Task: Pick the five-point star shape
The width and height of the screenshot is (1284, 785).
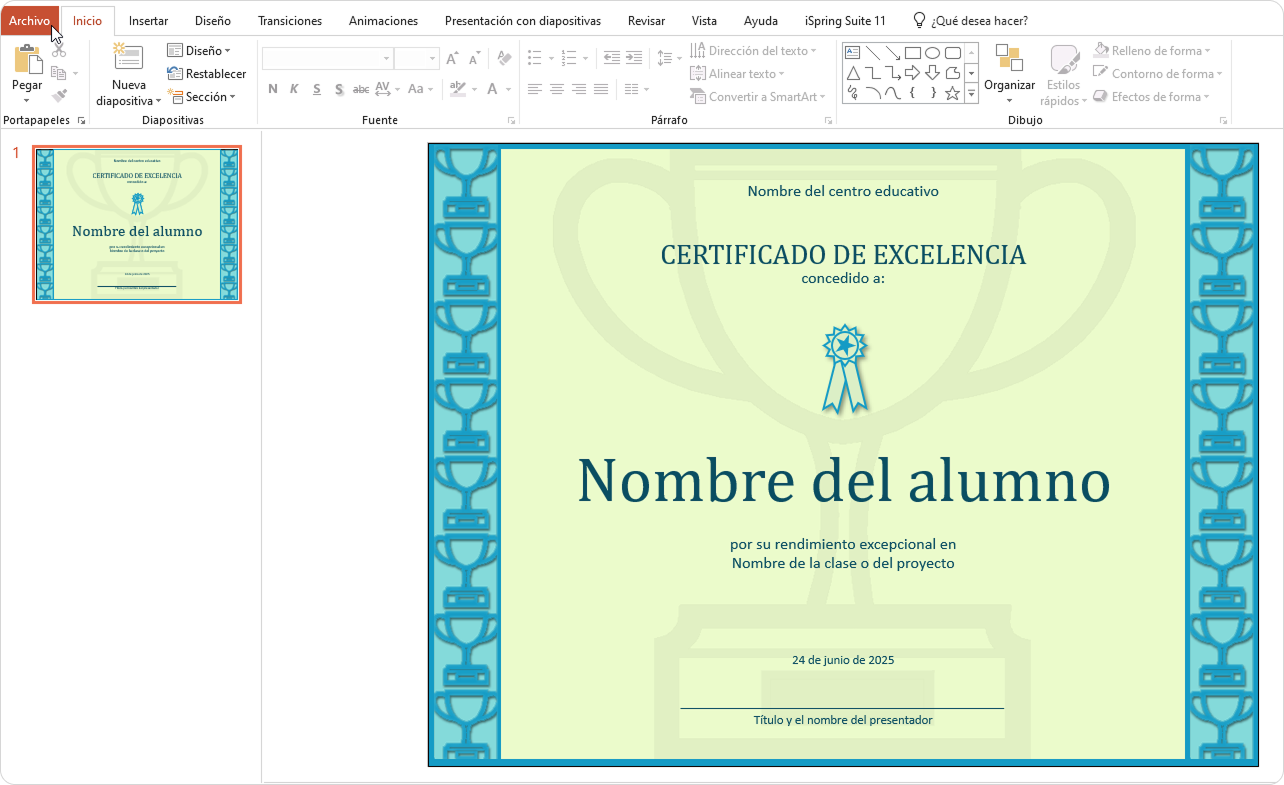Action: [x=952, y=93]
